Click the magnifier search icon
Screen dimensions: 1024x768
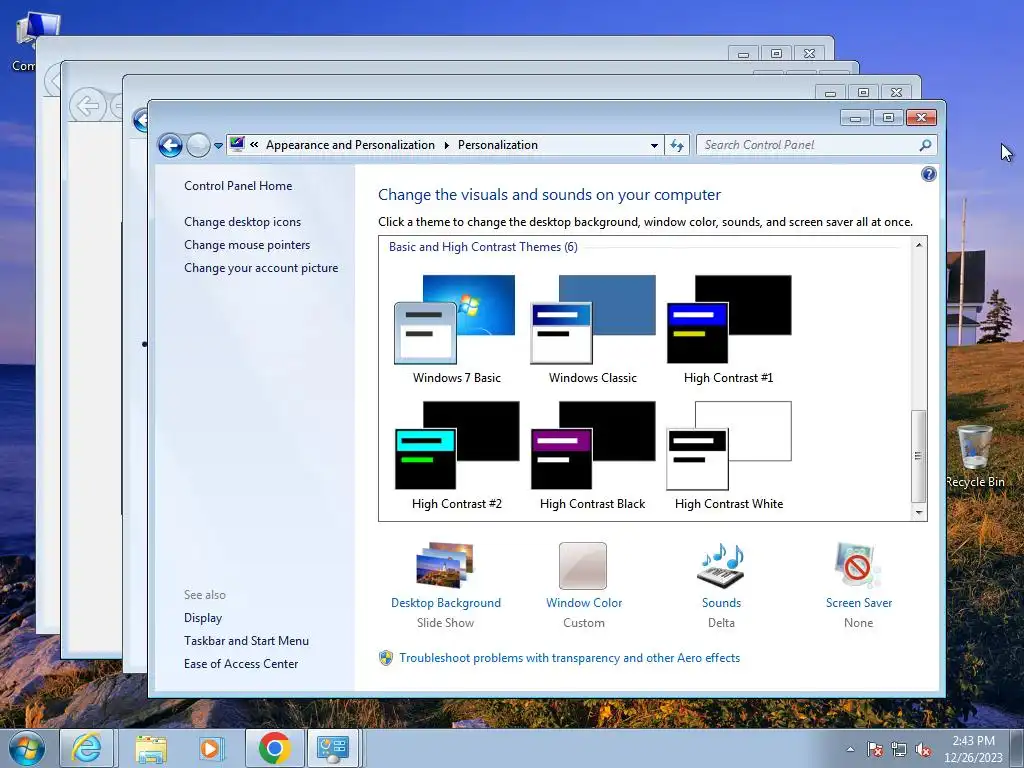pos(925,145)
